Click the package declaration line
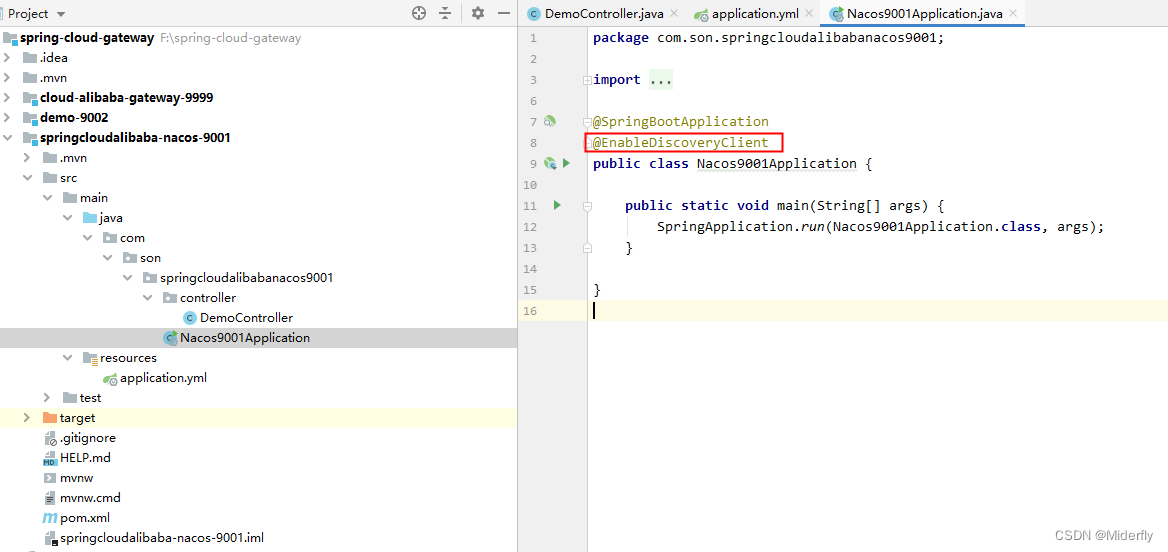This screenshot has height=552, width=1168. pos(769,37)
